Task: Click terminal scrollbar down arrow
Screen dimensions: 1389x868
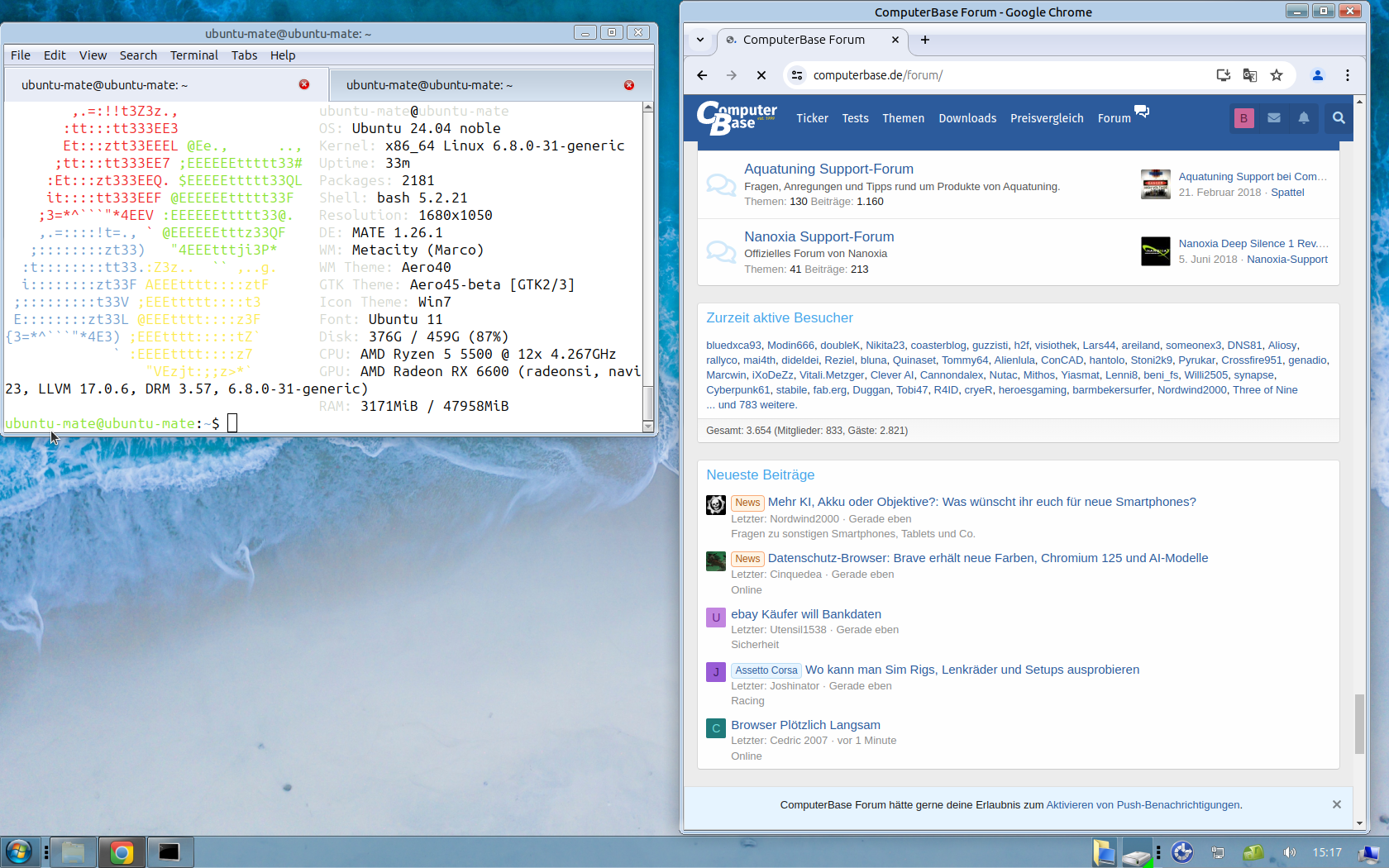Action: click(648, 427)
